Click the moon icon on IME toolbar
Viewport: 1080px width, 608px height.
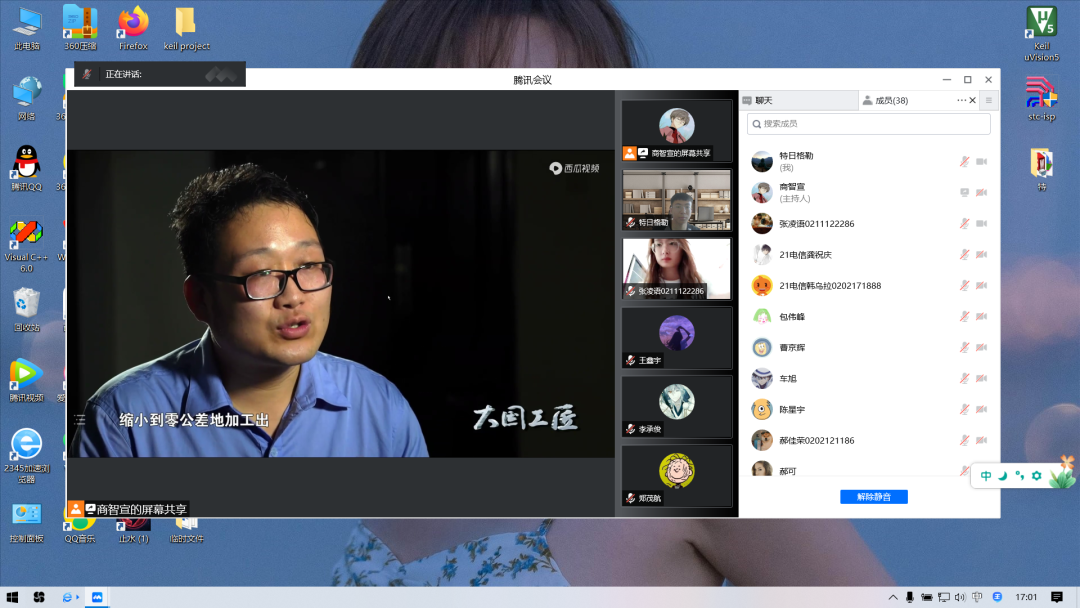1003,476
